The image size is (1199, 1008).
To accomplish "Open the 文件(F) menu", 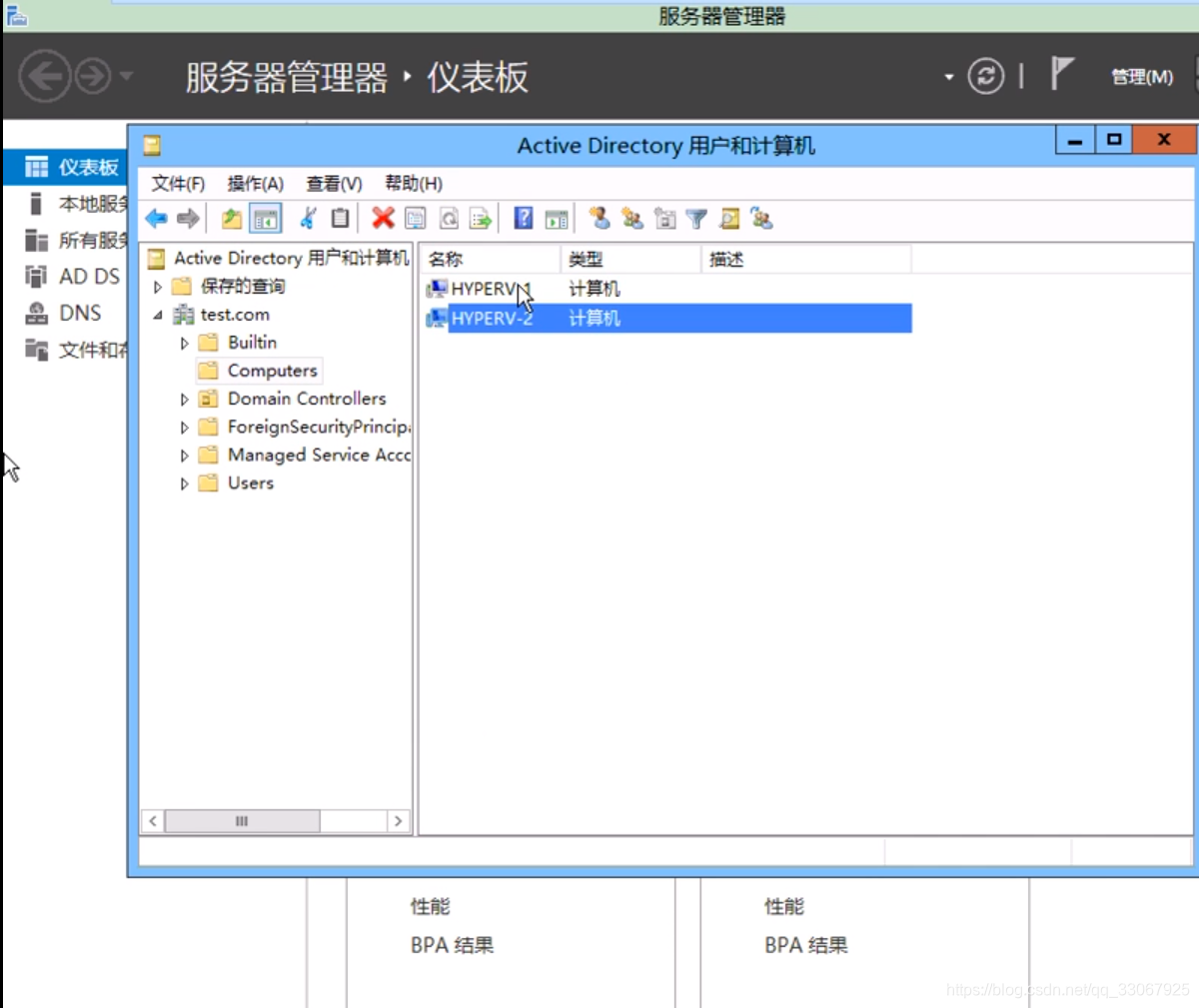I will [178, 184].
